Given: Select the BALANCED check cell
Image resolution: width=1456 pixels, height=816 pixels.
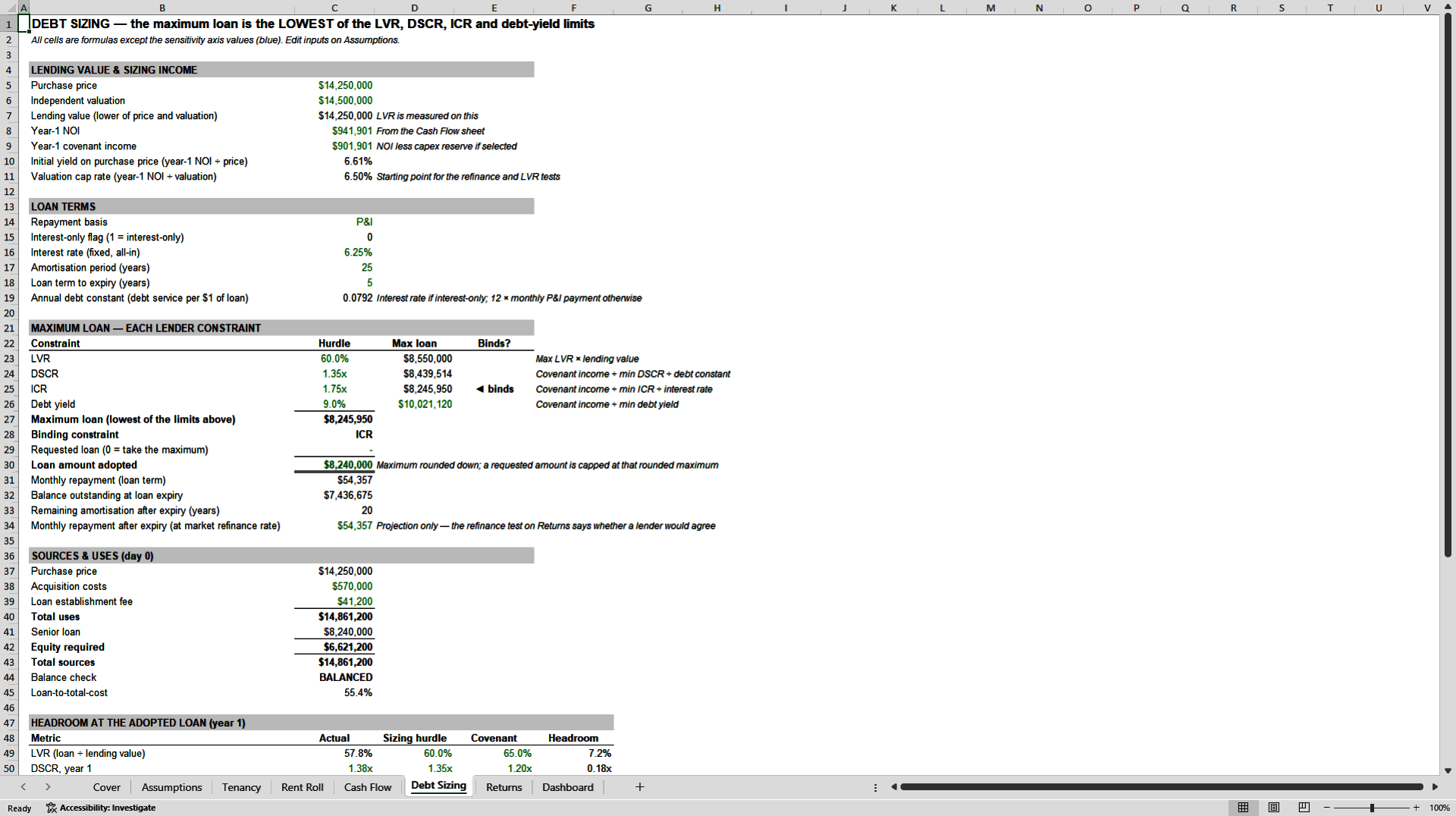Looking at the screenshot, I should (x=334, y=677).
